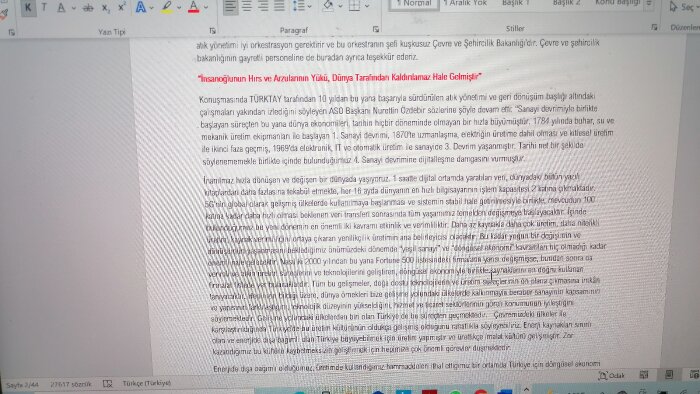Image resolution: width=700 pixels, height=394 pixels.
Task: Align text left
Action: pyautogui.click(x=230, y=7)
